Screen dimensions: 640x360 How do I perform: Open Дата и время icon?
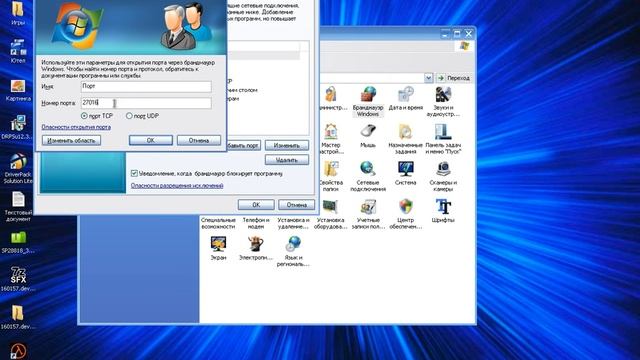click(x=405, y=98)
